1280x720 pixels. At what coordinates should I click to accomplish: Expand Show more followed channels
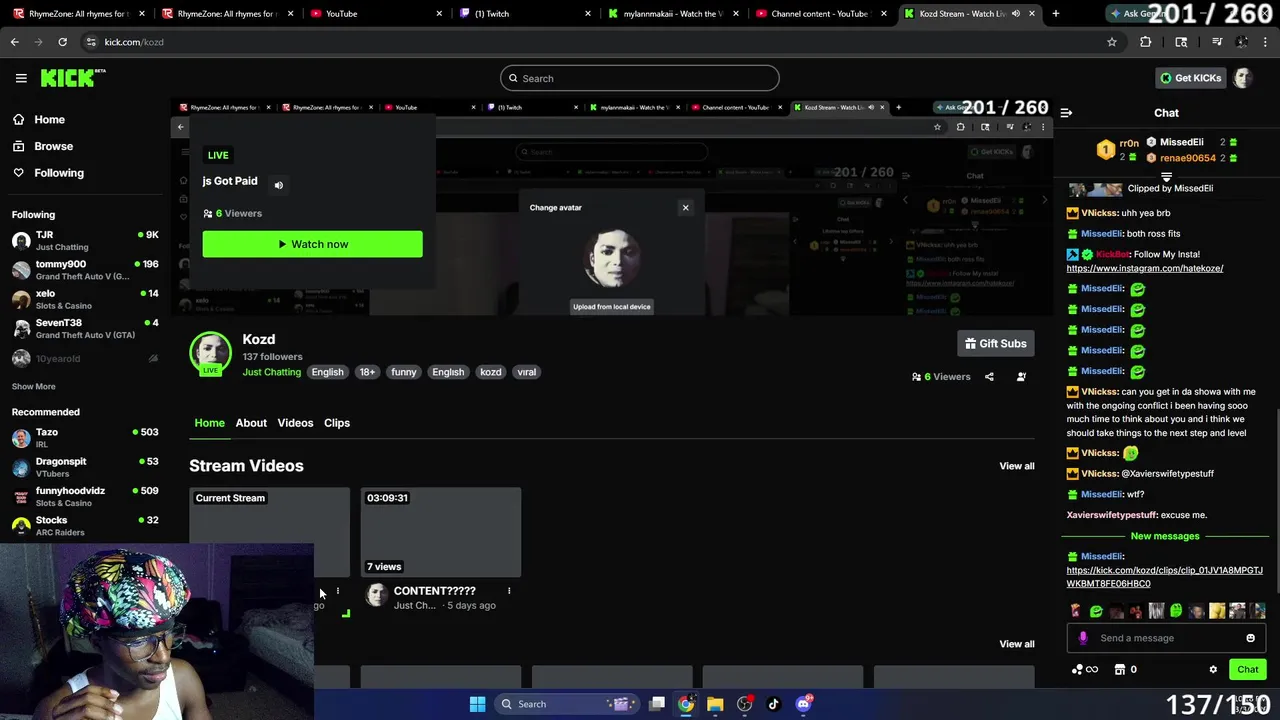coord(33,387)
